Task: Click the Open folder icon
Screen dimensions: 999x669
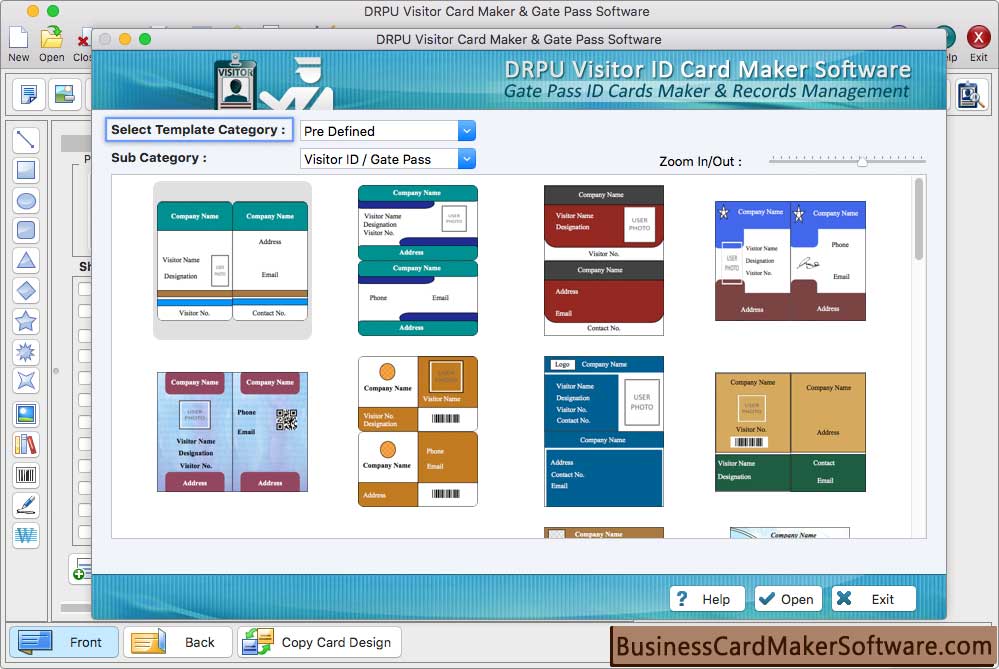Action: click(x=52, y=44)
